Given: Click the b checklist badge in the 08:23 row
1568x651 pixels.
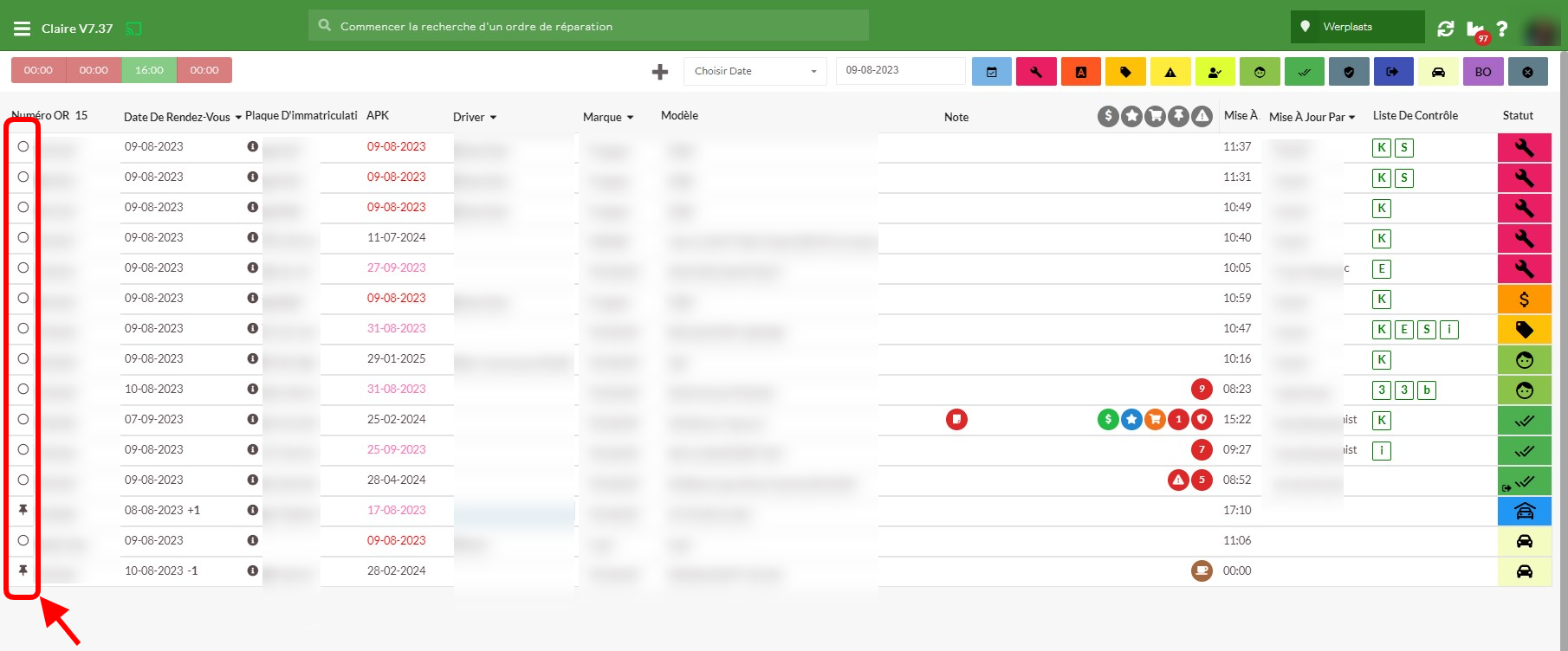Looking at the screenshot, I should (1427, 390).
